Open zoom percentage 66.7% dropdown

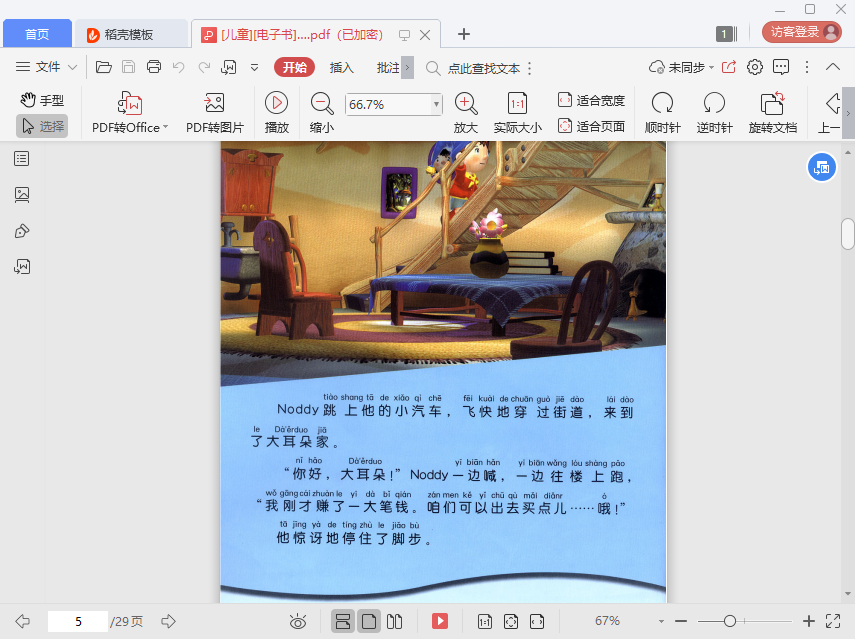[x=436, y=104]
